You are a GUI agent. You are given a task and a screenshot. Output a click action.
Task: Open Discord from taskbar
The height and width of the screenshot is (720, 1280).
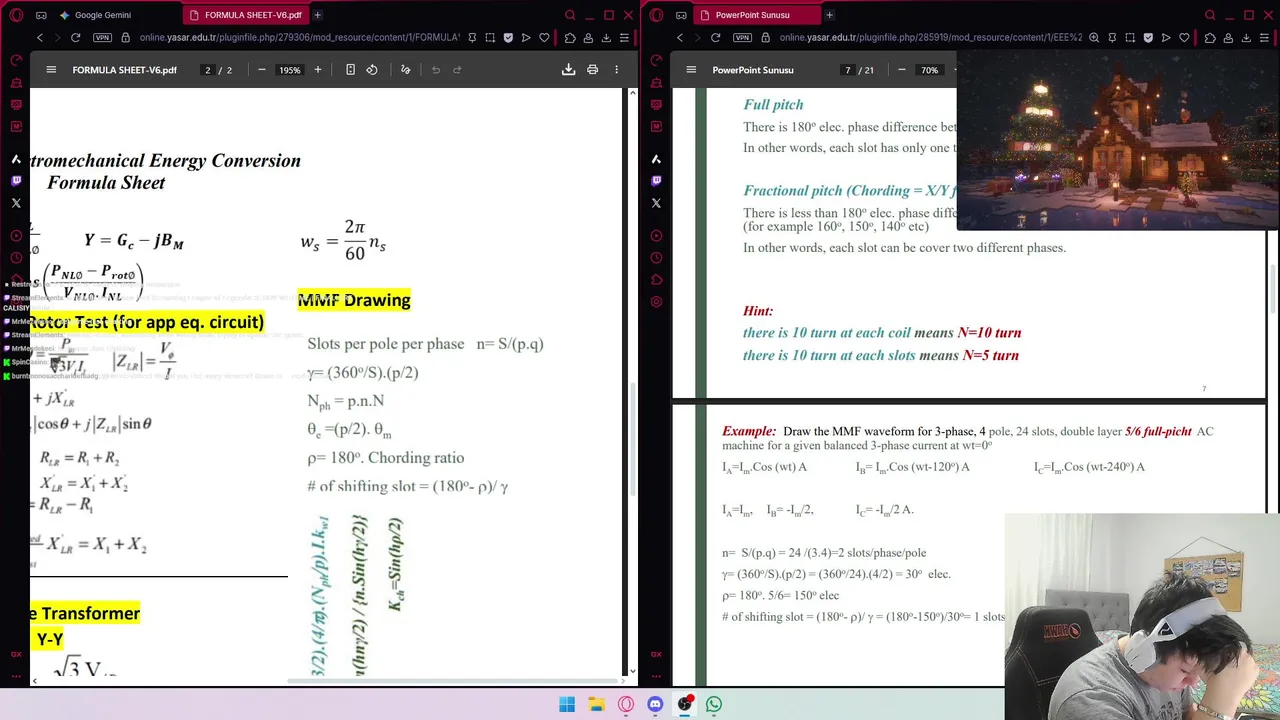click(655, 704)
